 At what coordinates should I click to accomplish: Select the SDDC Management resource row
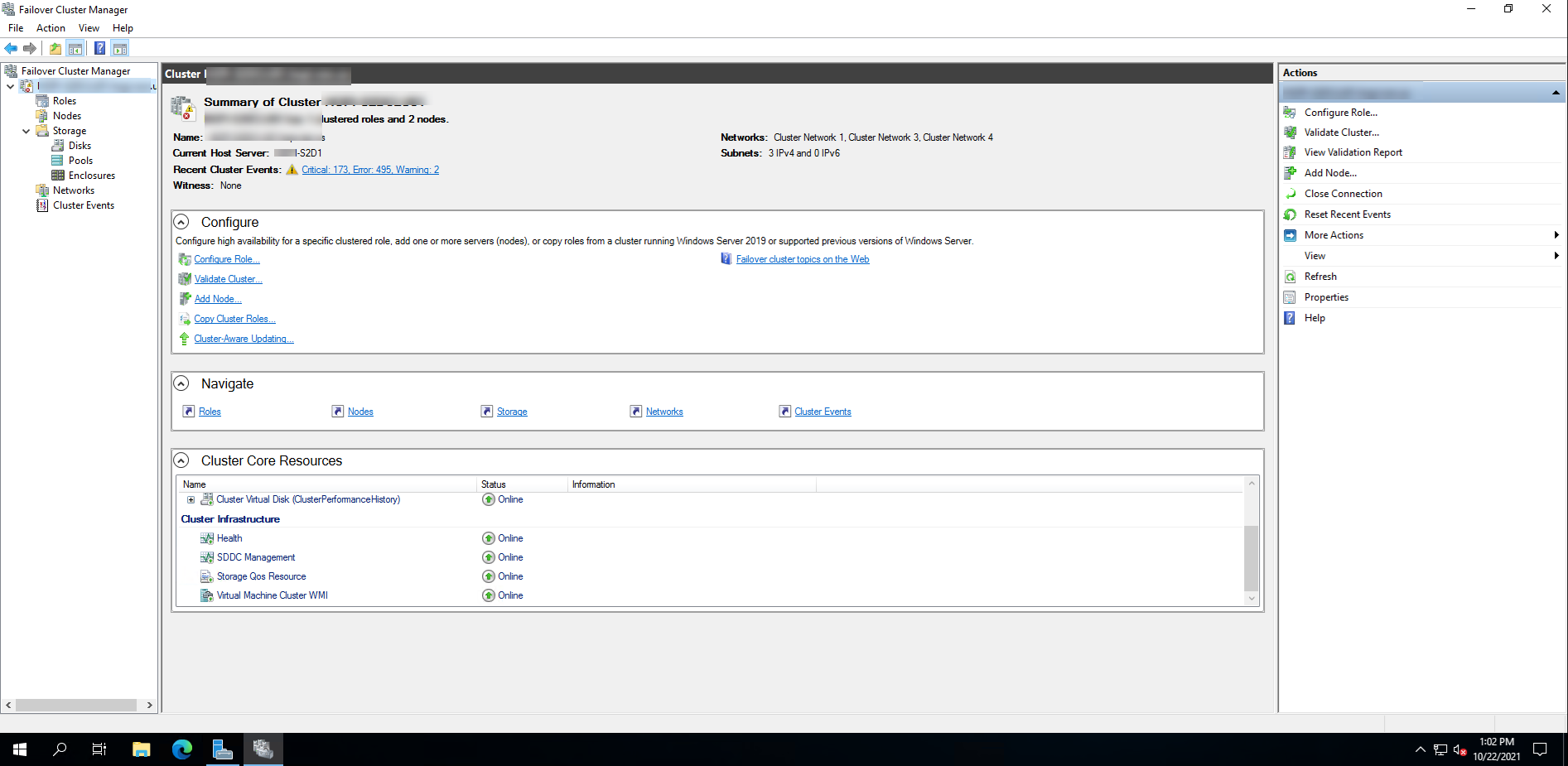(x=711, y=557)
